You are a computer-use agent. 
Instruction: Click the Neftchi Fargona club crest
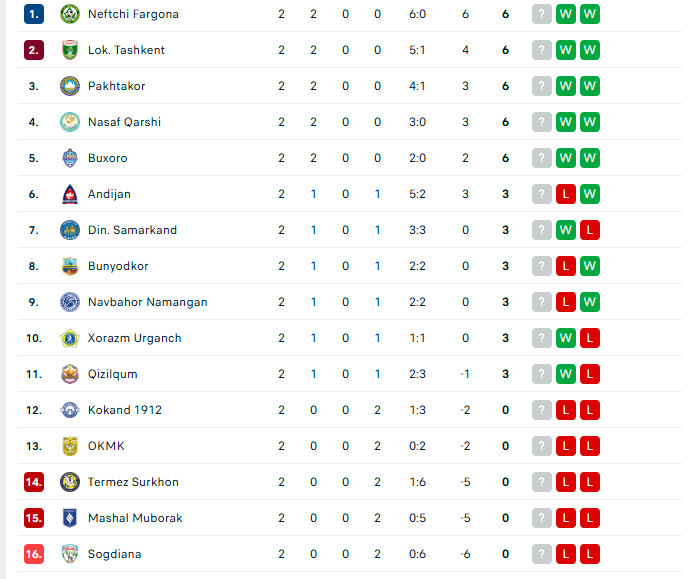[x=69, y=14]
